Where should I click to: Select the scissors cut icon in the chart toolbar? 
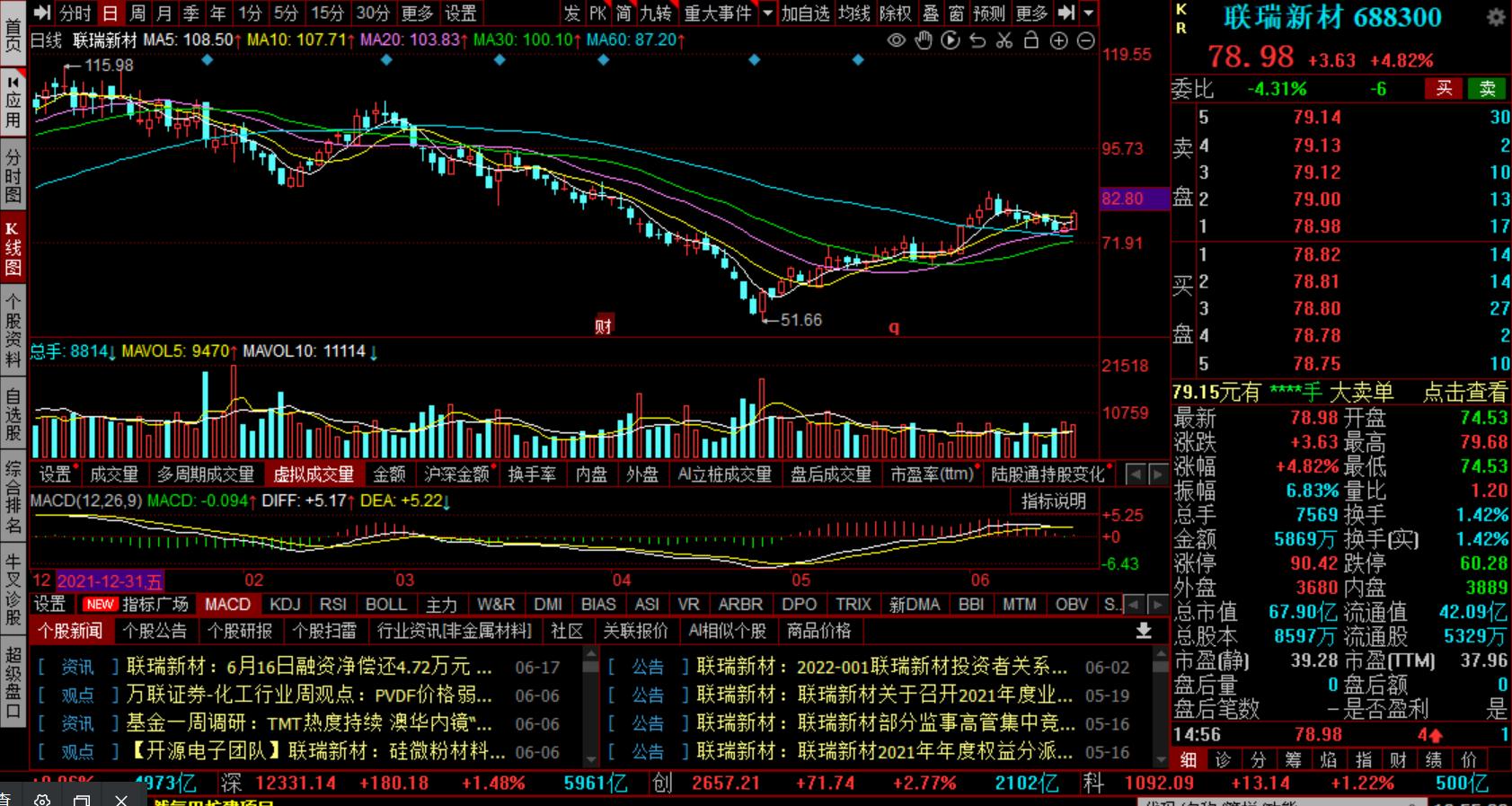pyautogui.click(x=1004, y=40)
